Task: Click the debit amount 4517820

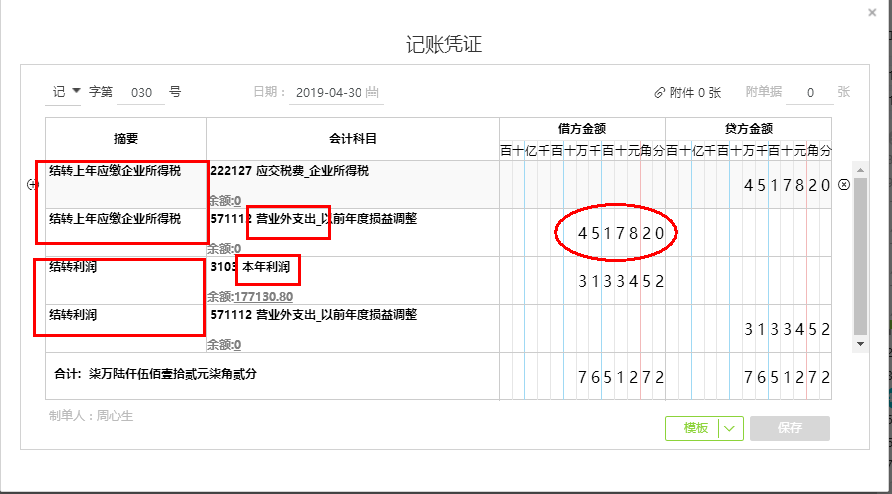Action: [621, 233]
